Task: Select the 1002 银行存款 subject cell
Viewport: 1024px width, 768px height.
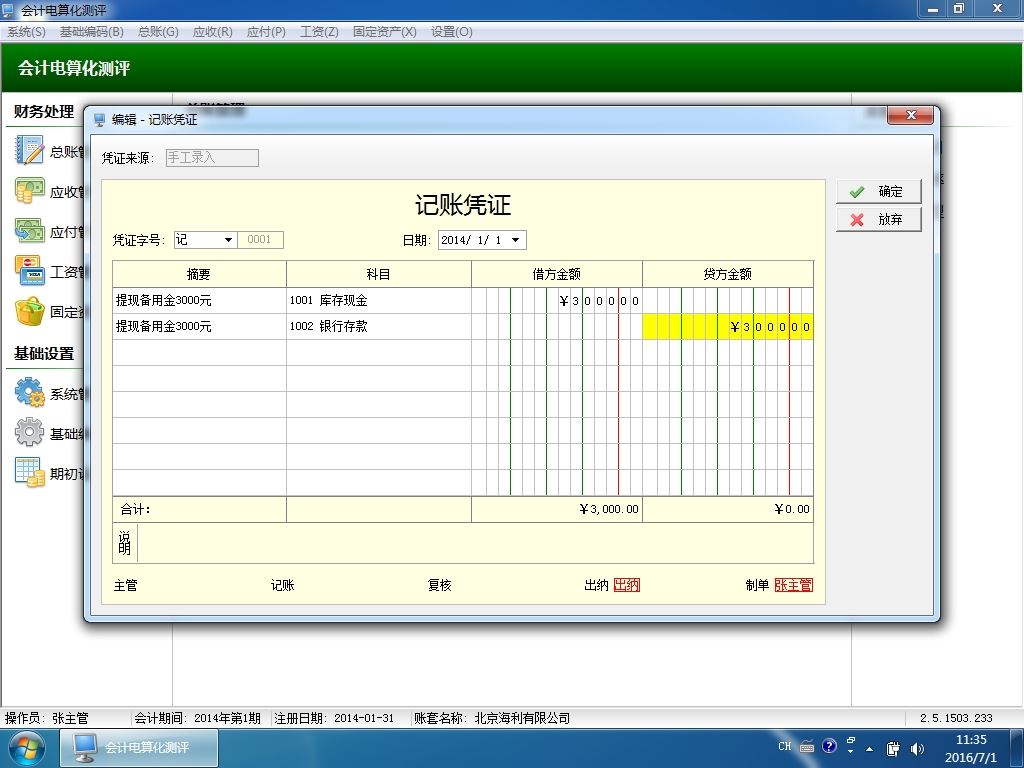Action: (x=379, y=327)
